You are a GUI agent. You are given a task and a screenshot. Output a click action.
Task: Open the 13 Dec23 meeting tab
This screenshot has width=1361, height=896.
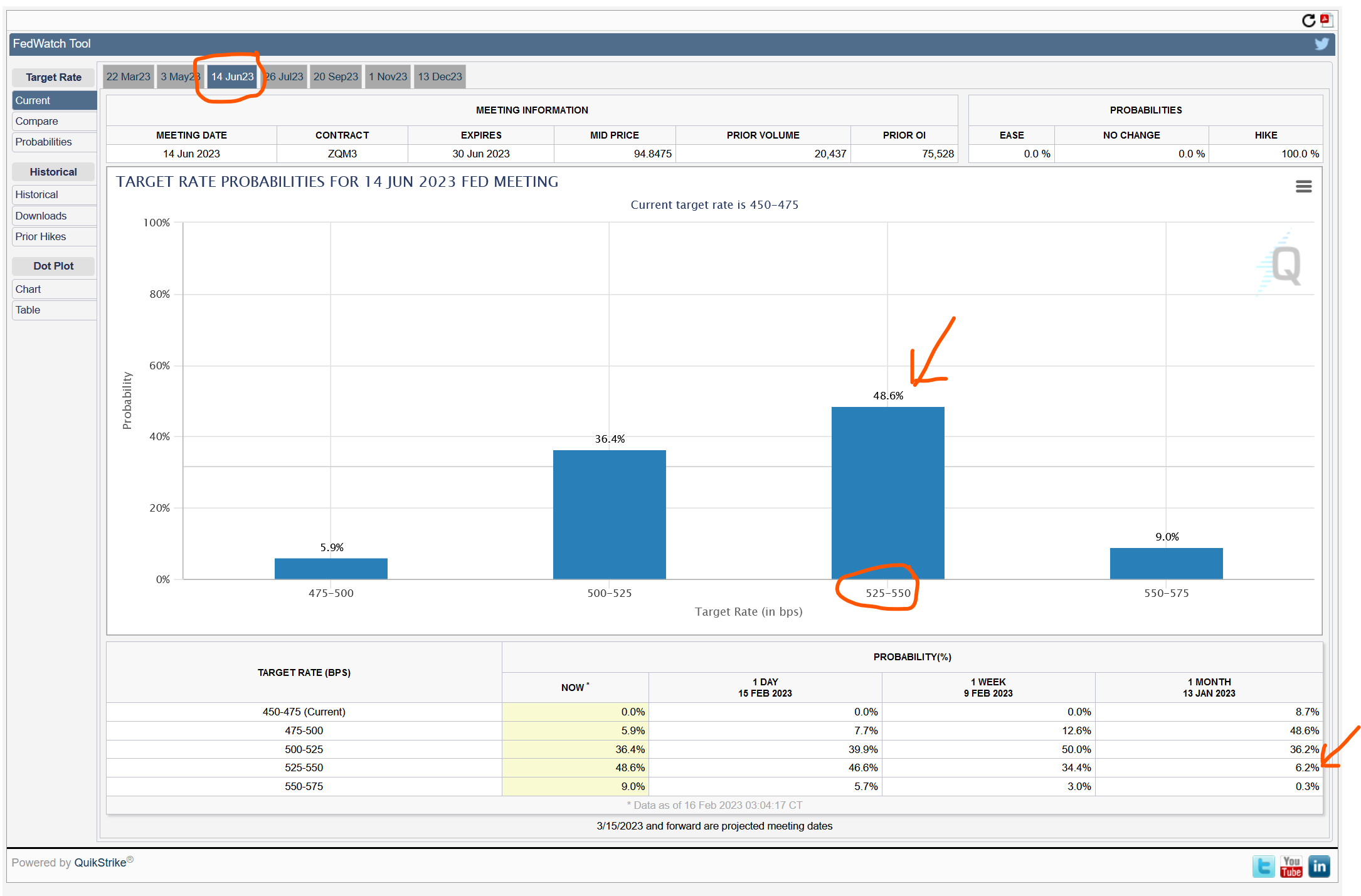point(440,76)
